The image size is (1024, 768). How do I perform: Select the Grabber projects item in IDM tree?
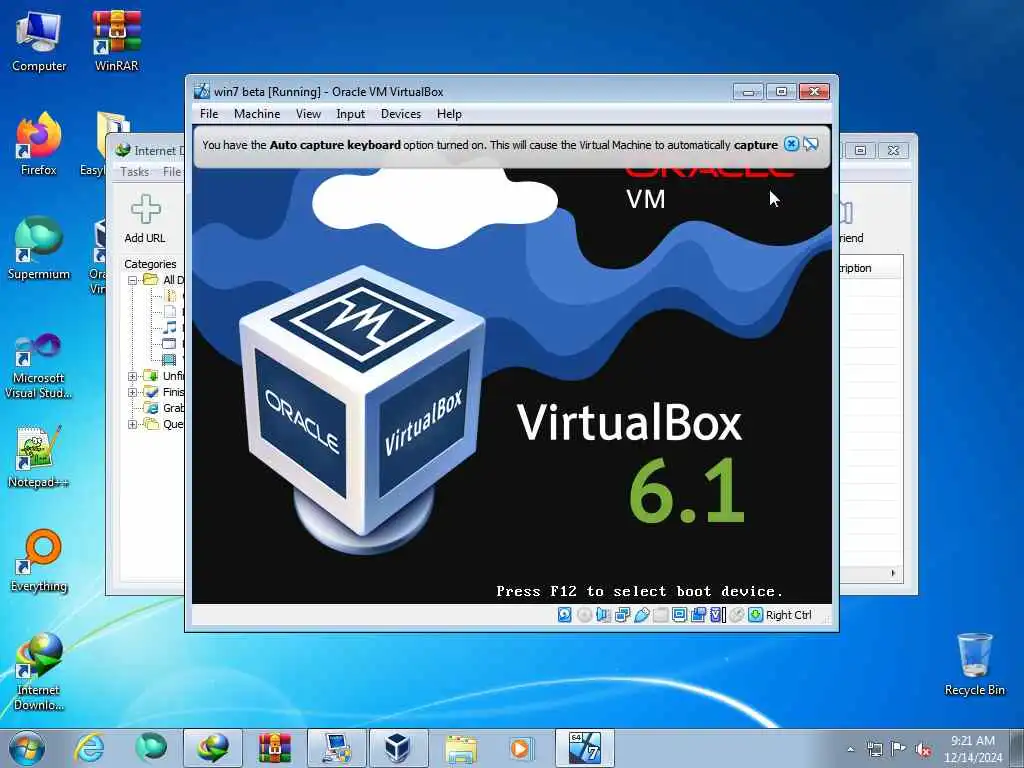[x=163, y=408]
